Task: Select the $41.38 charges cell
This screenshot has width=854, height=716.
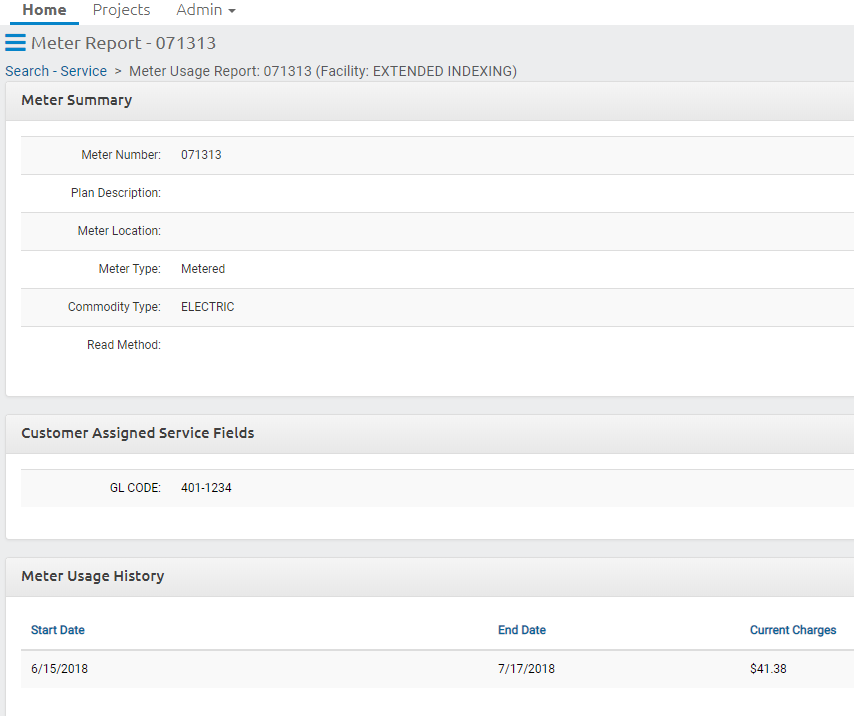Action: tap(768, 669)
